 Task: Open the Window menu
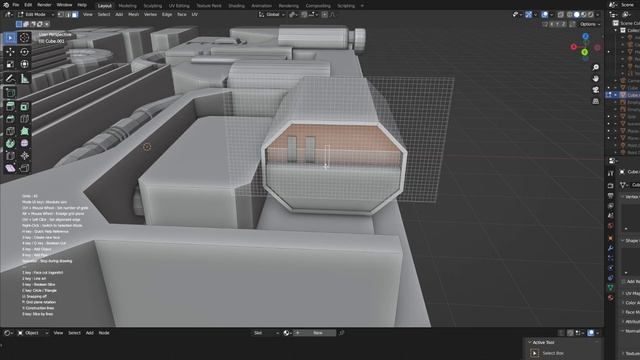pos(64,5)
